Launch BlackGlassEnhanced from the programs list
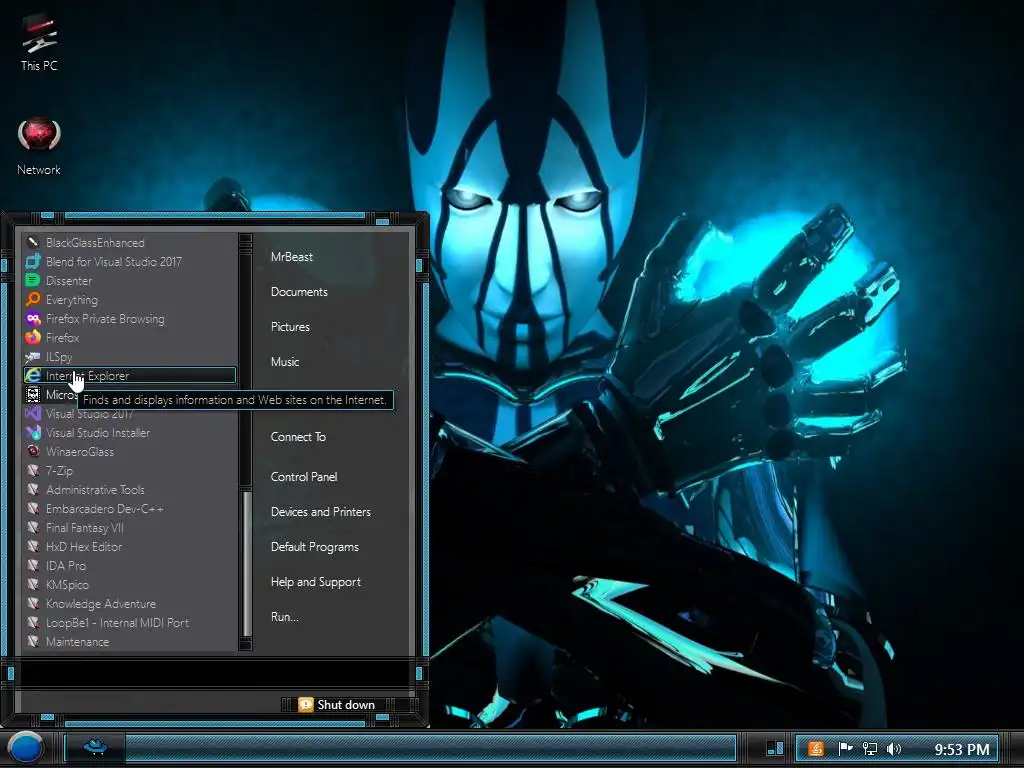 tap(129, 243)
